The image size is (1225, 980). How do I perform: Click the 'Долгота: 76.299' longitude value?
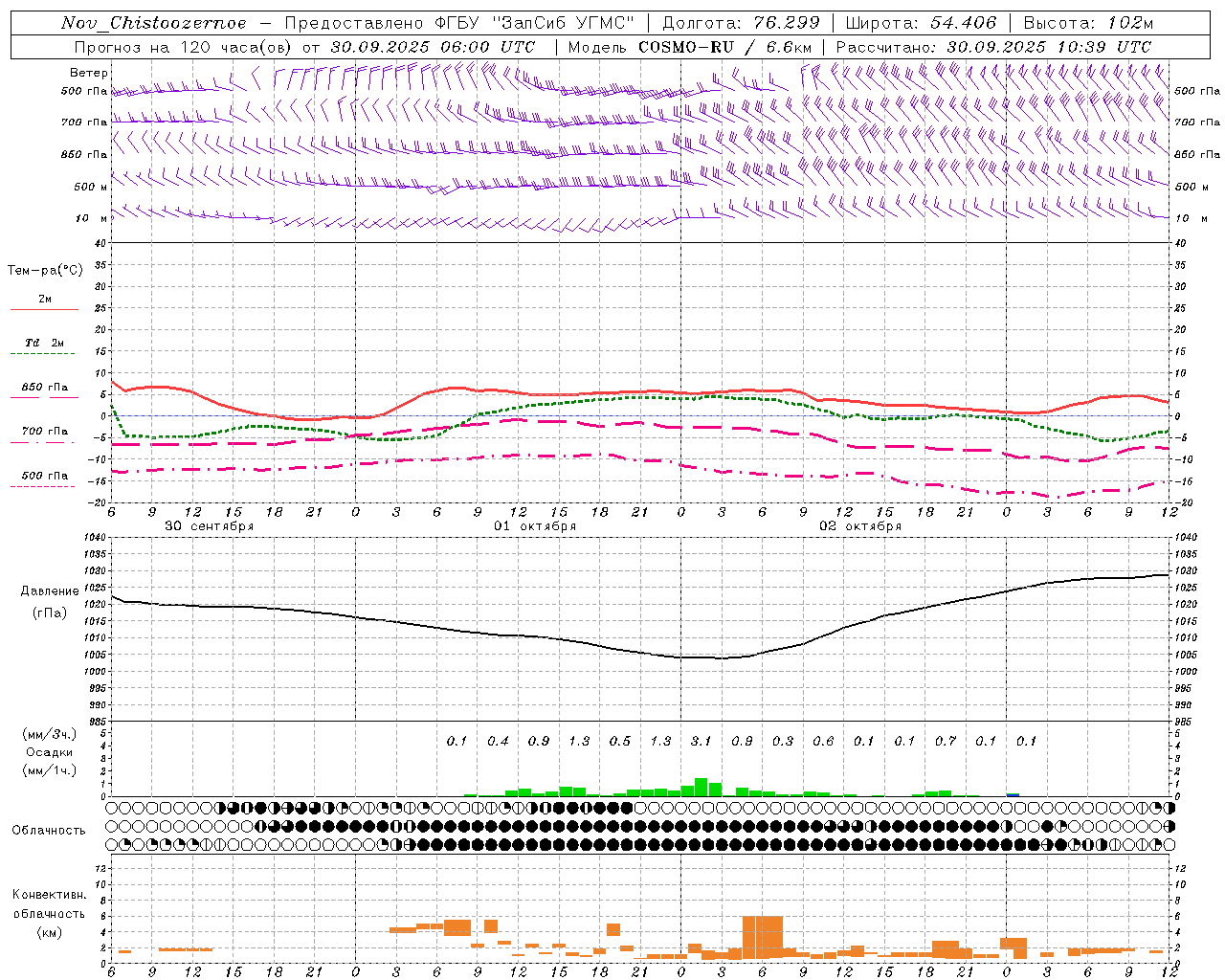(x=741, y=23)
